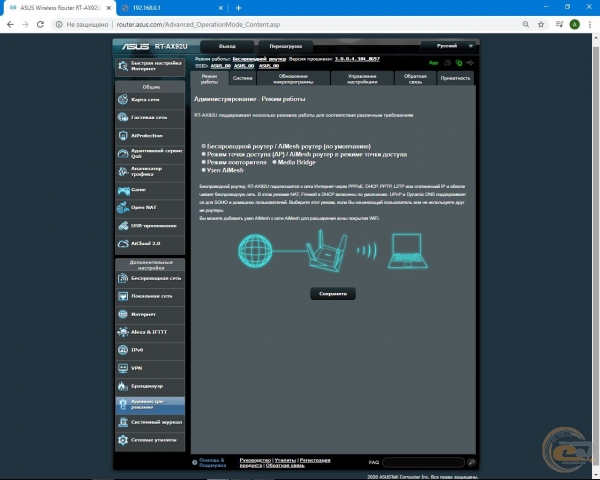Select Access Point (AP) mode radio

pyautogui.click(x=204, y=154)
